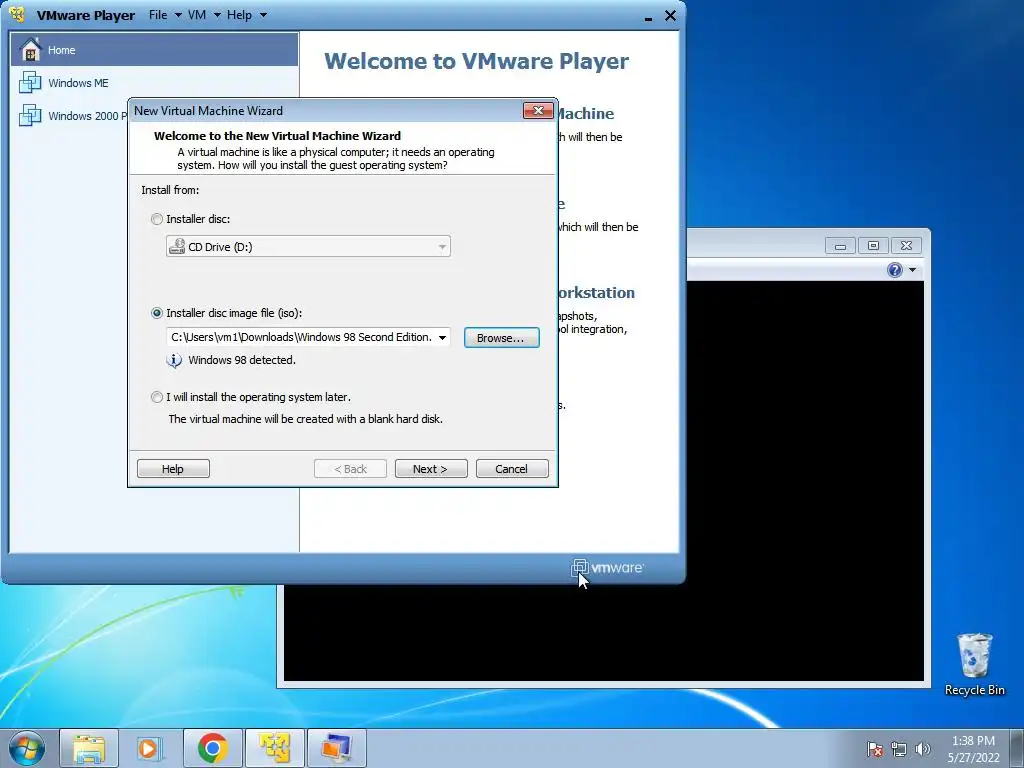Open Windows Explorer from the taskbar

pos(89,748)
